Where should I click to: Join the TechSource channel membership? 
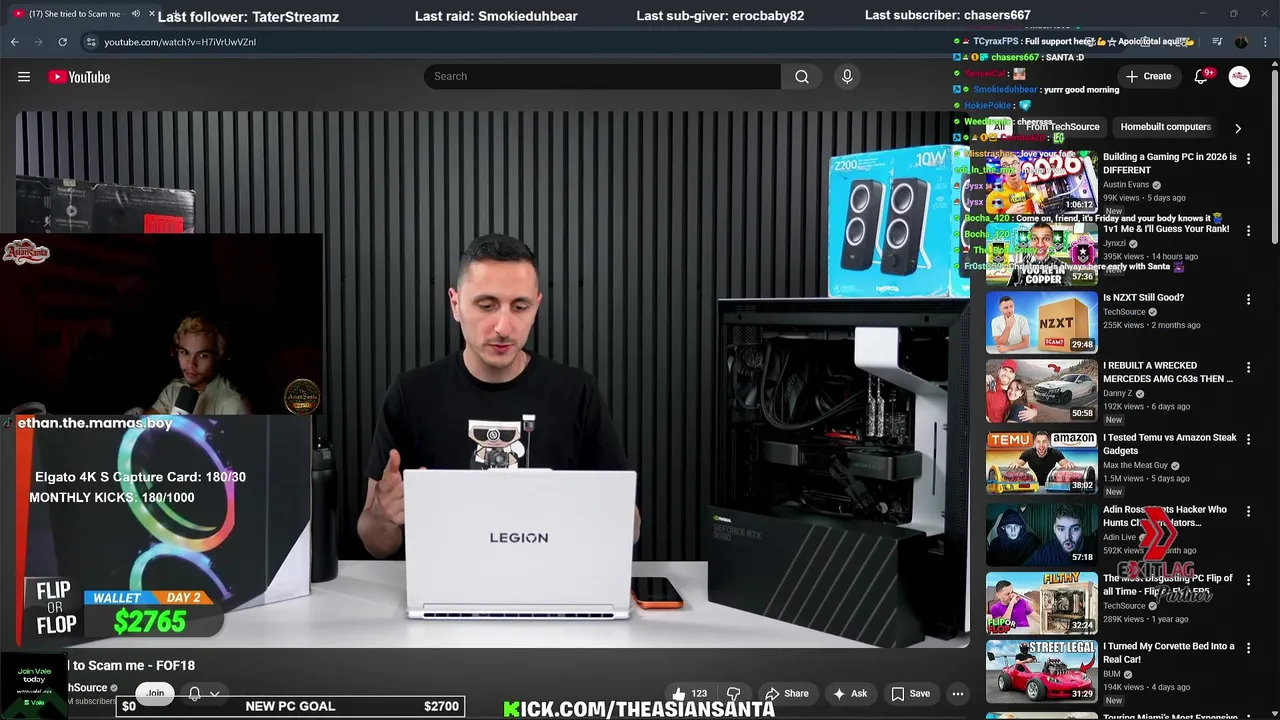155,693
